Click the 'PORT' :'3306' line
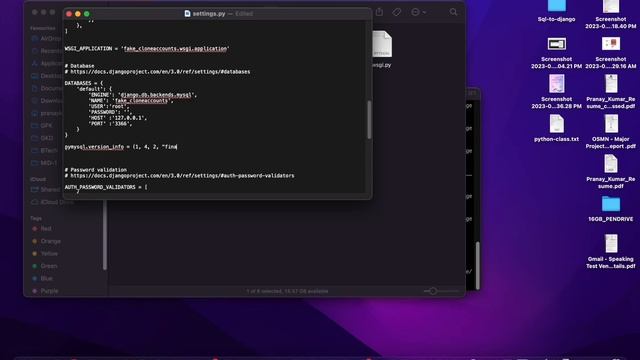 (x=110, y=123)
